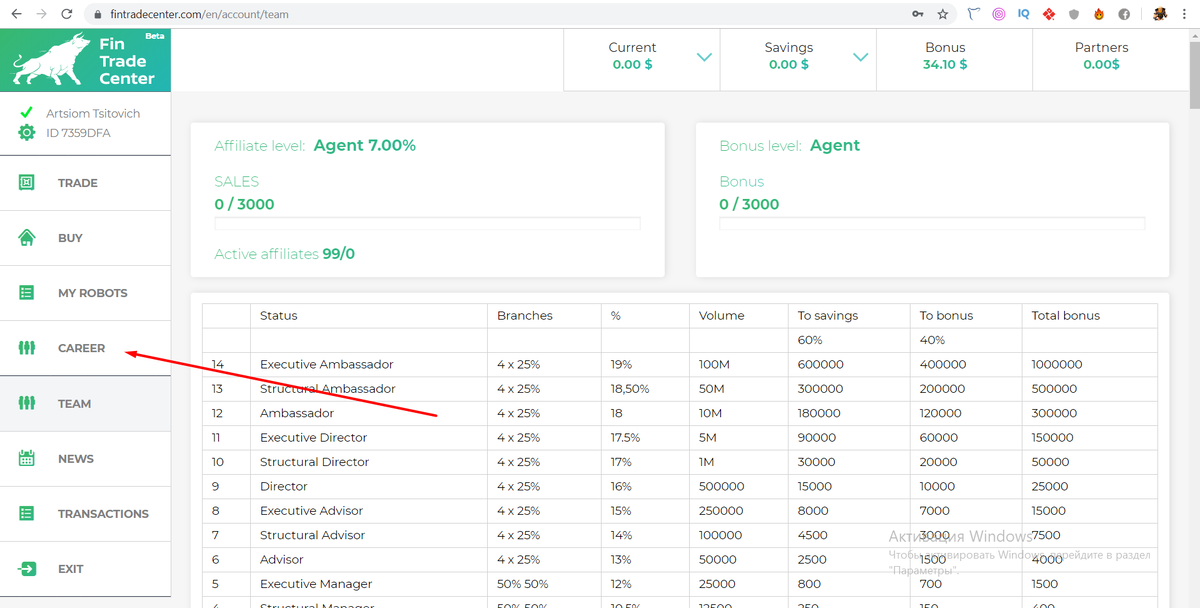Click the "To savings" column header
Viewport: 1200px width, 608px height.
pyautogui.click(x=849, y=315)
